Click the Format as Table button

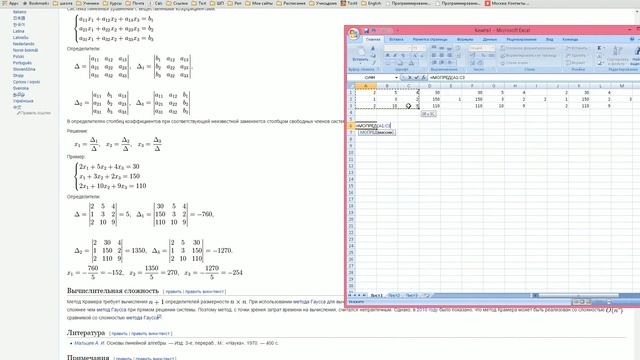[529, 55]
